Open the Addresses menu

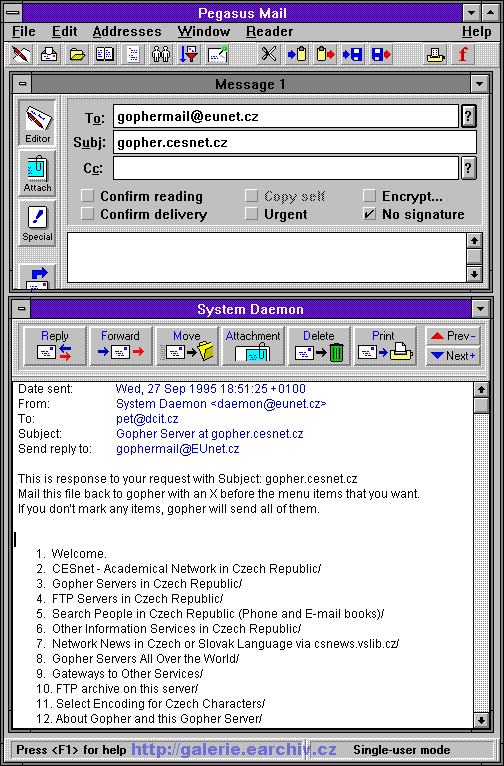pos(127,32)
